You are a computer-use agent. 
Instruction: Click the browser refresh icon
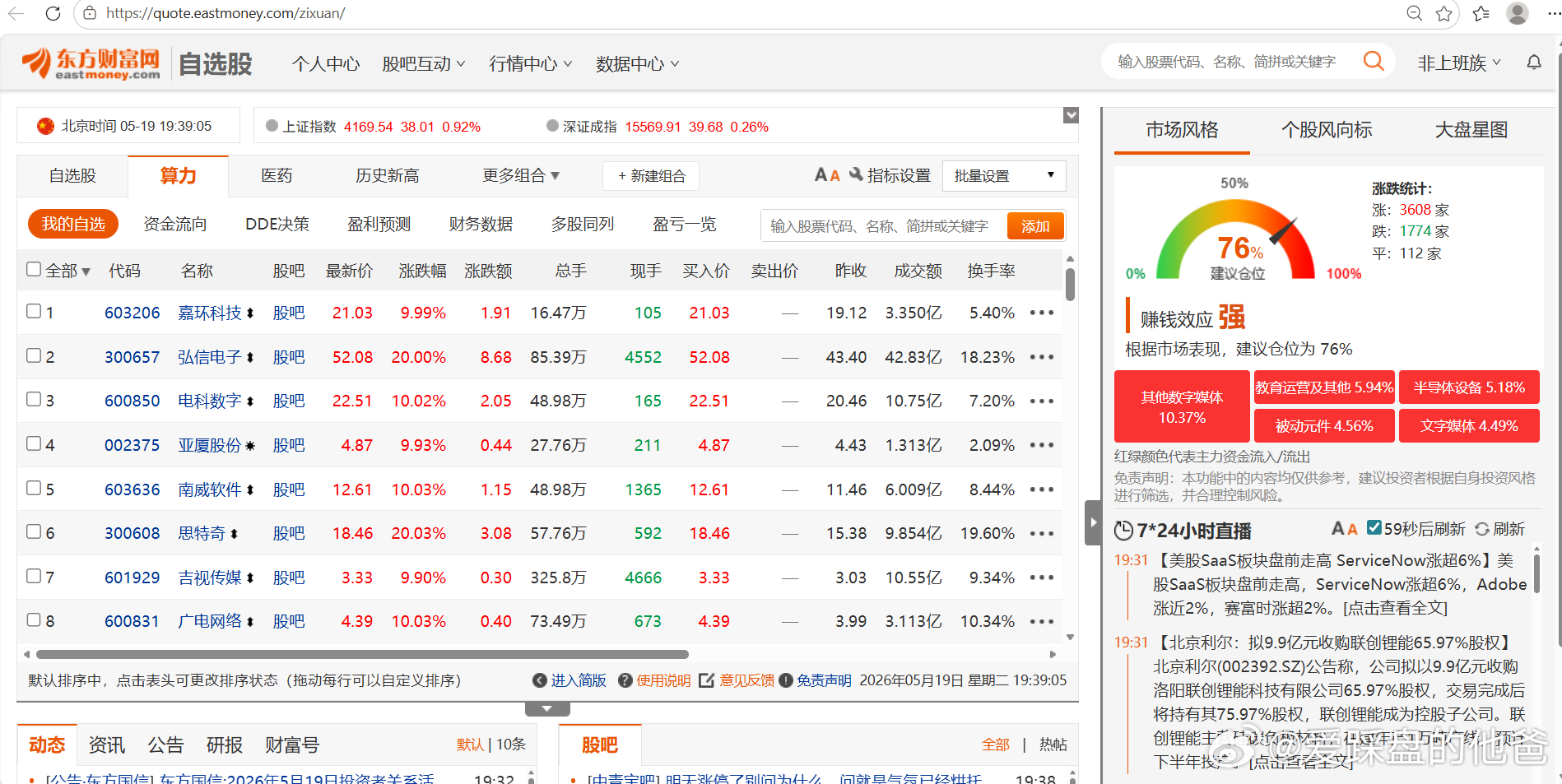53,13
